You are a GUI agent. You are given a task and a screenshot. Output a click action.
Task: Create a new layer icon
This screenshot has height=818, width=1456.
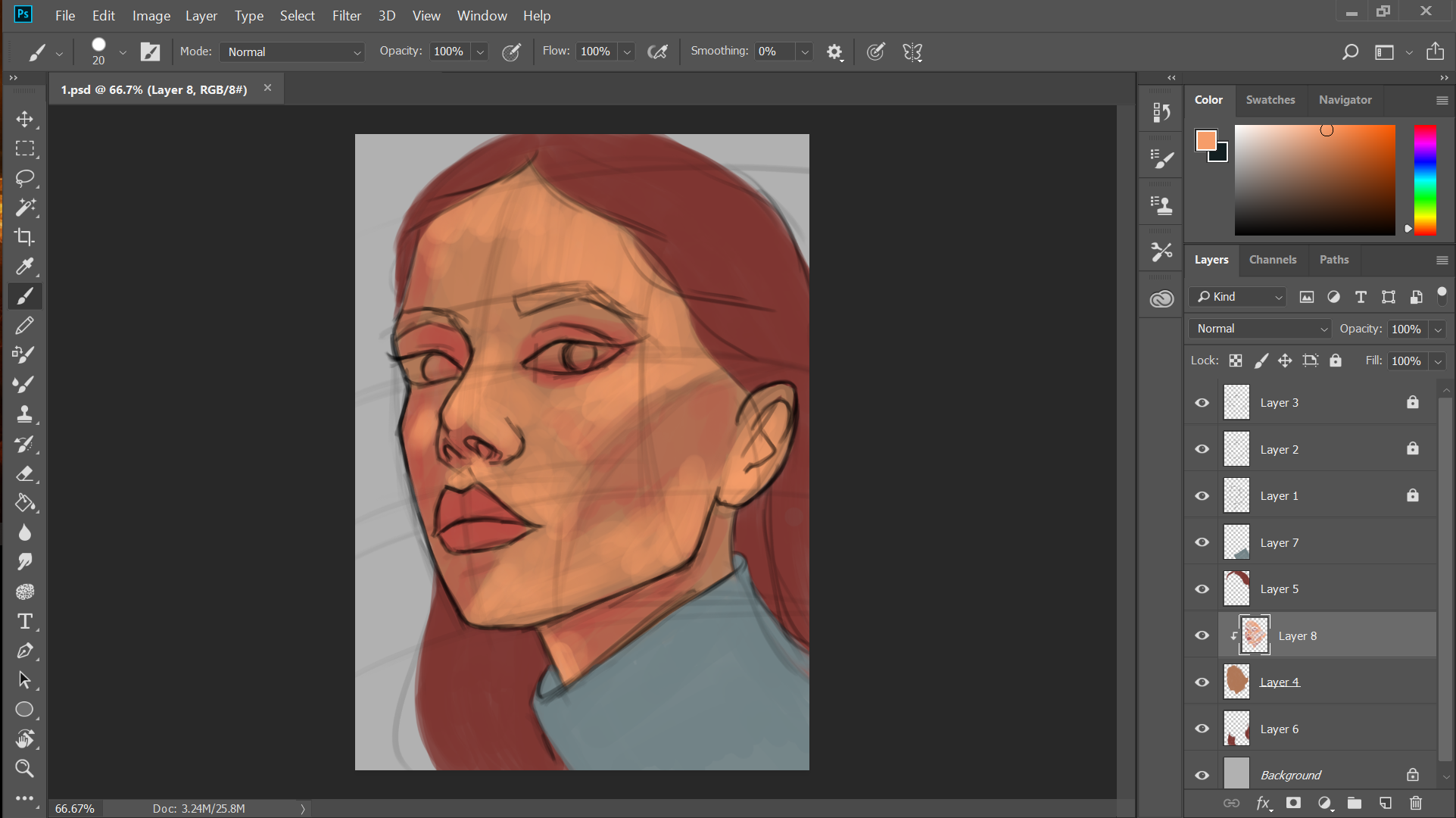click(1385, 803)
